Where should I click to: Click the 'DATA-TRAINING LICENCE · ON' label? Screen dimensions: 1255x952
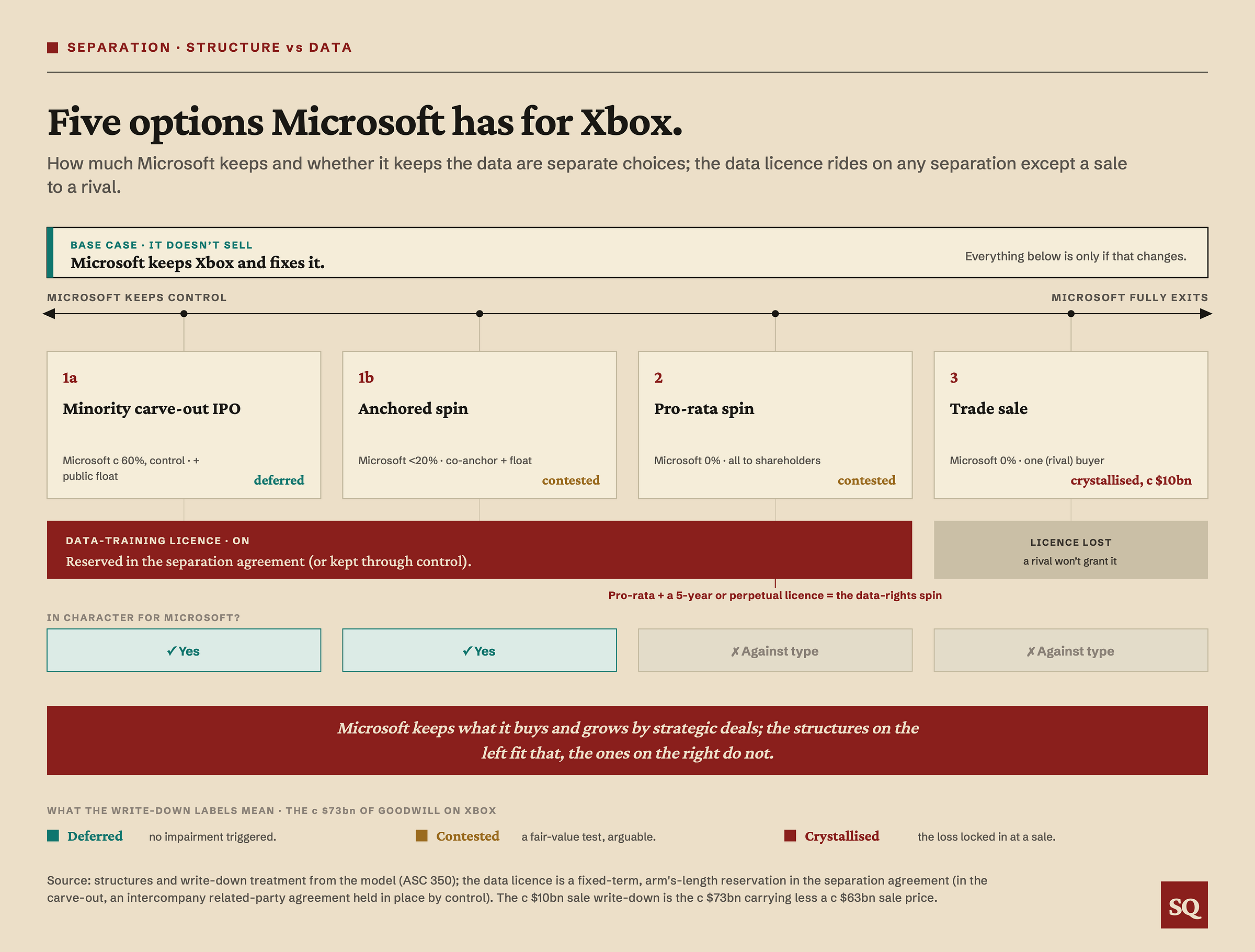coord(158,541)
